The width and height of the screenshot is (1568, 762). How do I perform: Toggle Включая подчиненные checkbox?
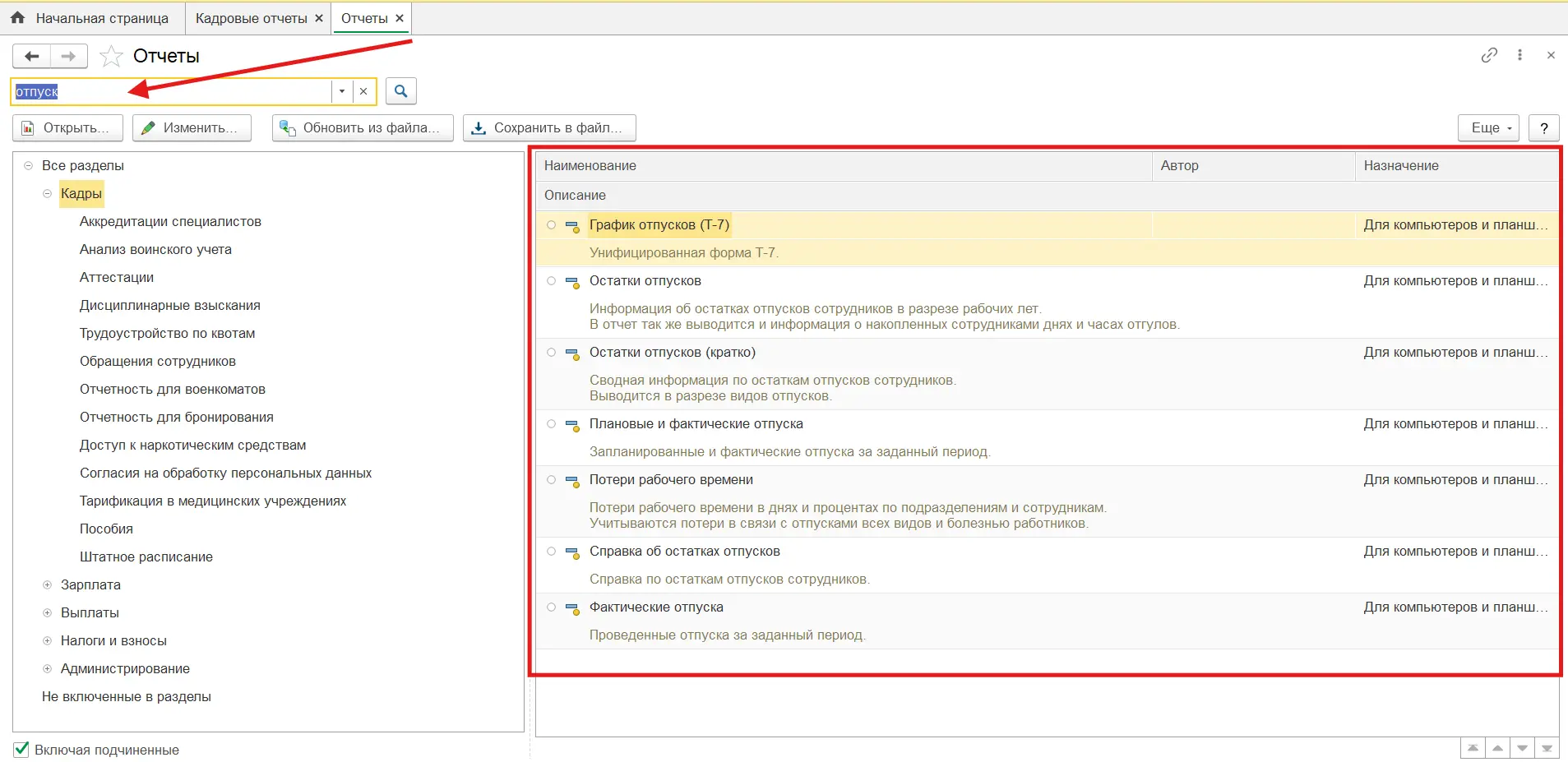click(x=22, y=750)
